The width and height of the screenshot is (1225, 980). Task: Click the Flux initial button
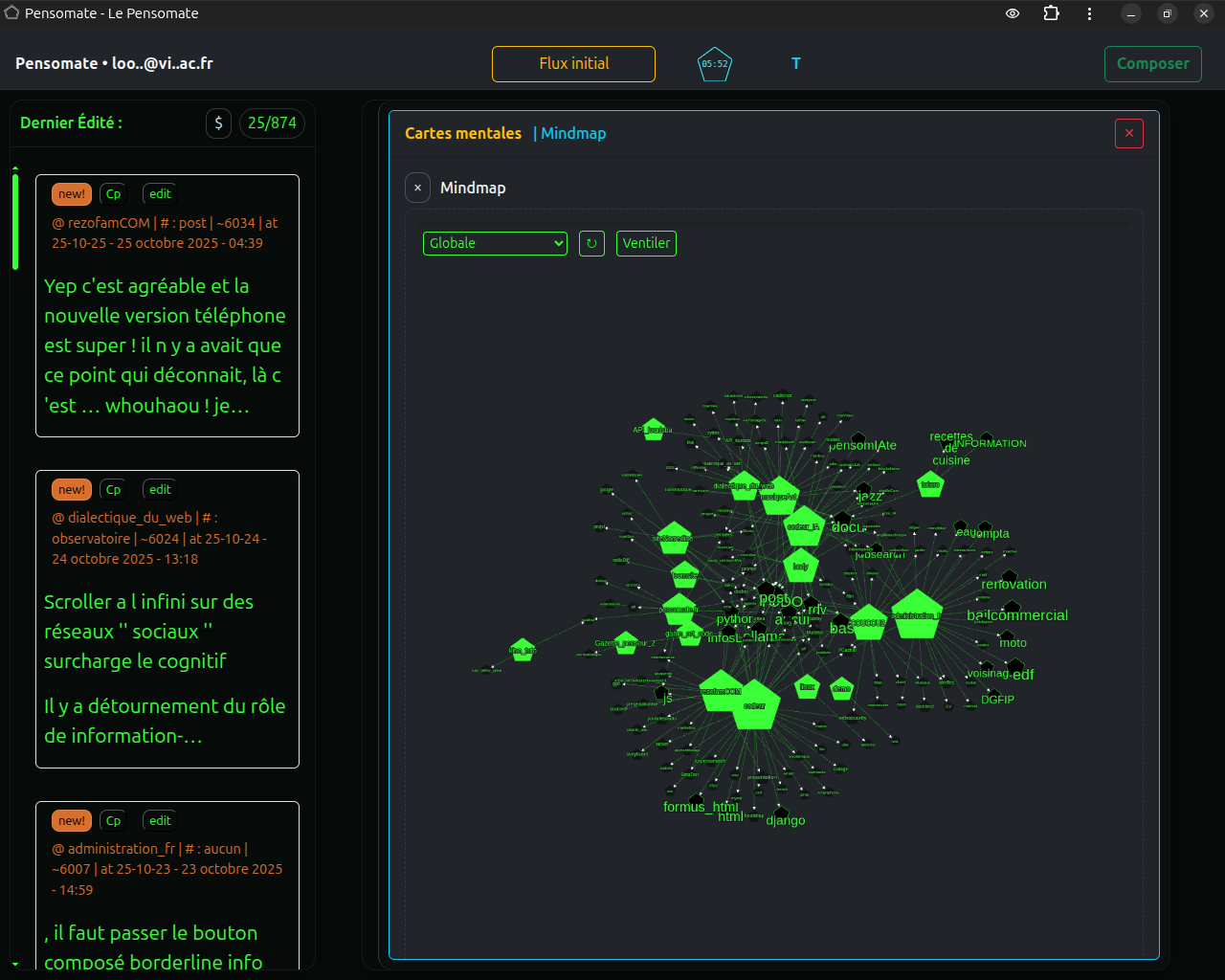click(x=573, y=64)
